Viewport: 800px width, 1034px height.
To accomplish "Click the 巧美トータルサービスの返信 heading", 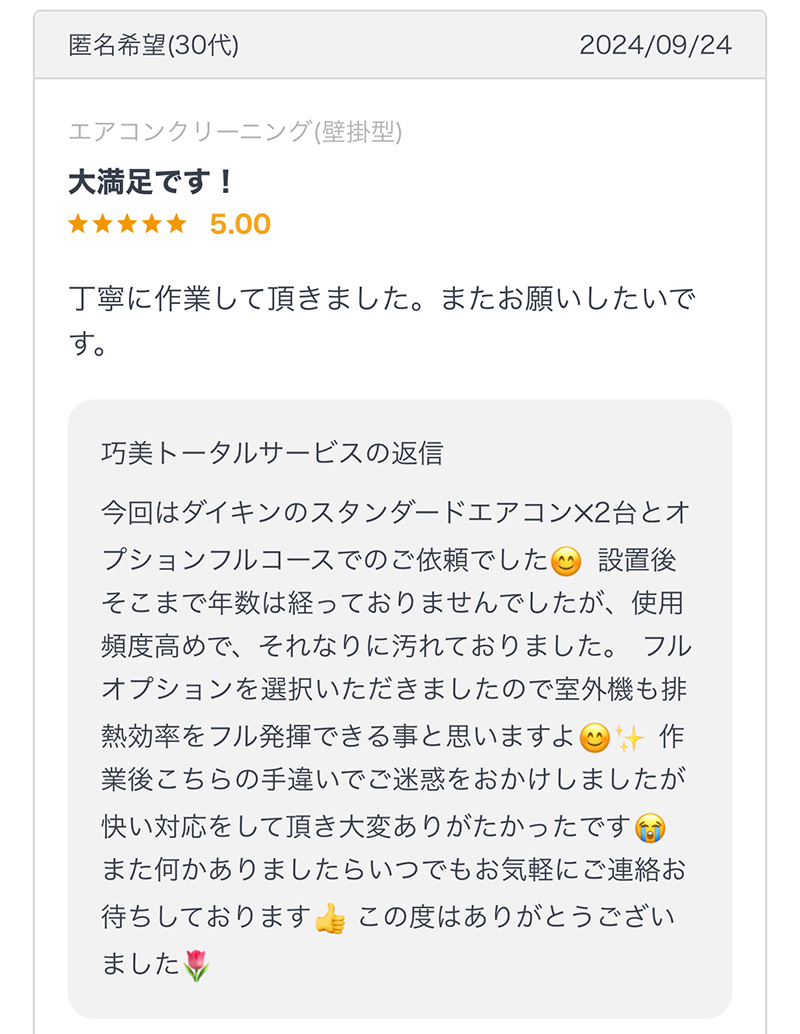I will (x=272, y=454).
